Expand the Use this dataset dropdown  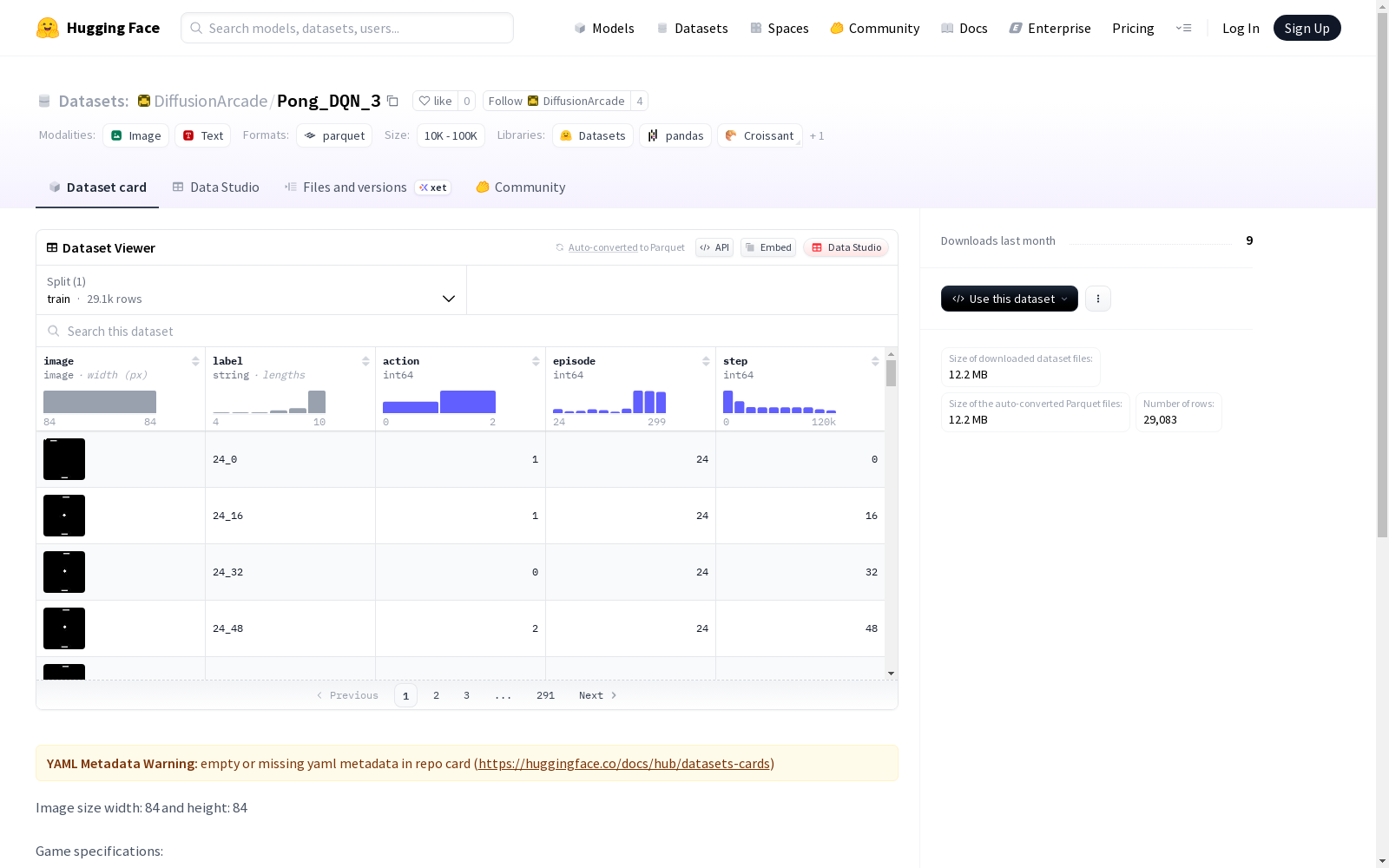[x=1010, y=299]
